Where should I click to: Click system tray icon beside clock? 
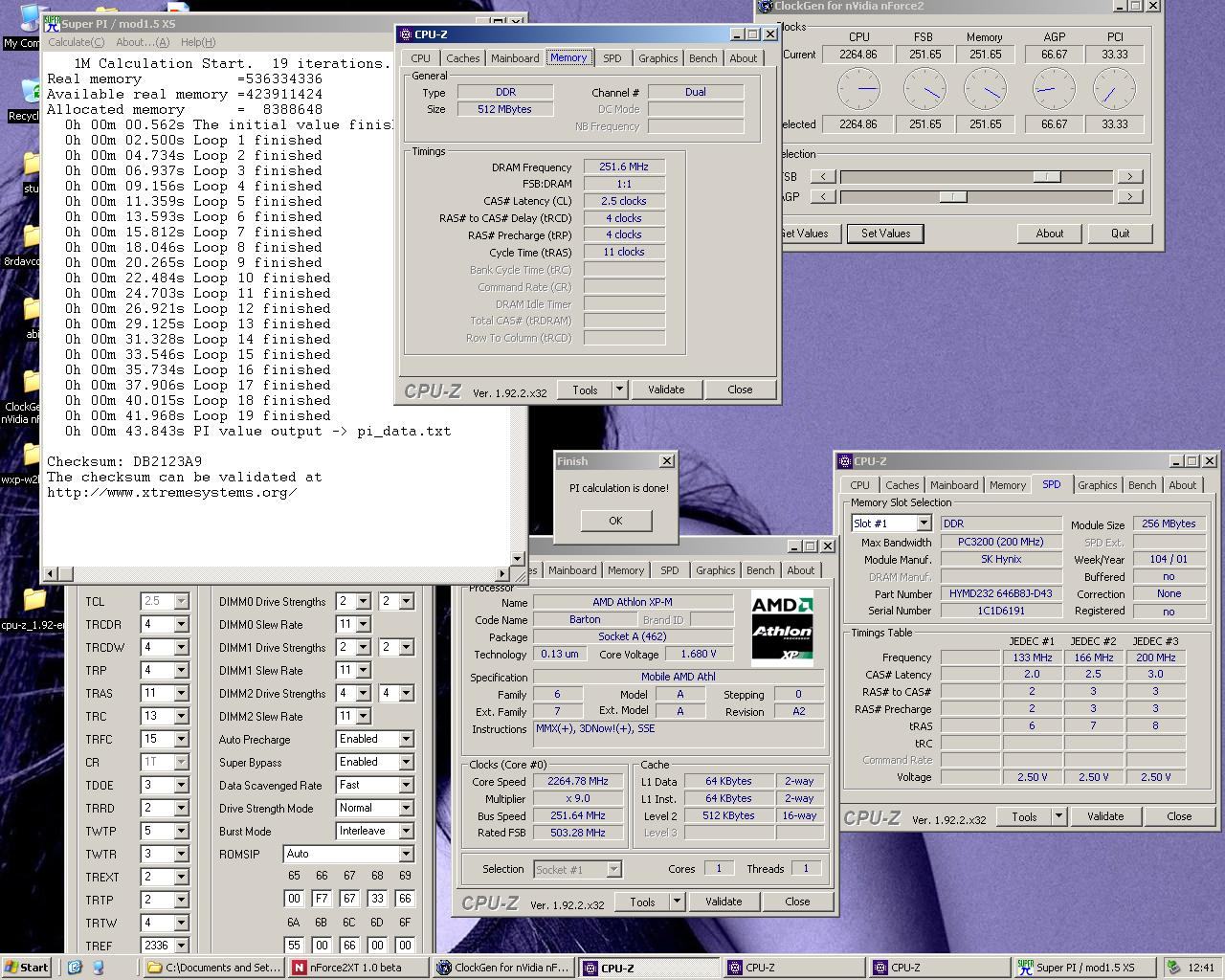tap(1174, 968)
